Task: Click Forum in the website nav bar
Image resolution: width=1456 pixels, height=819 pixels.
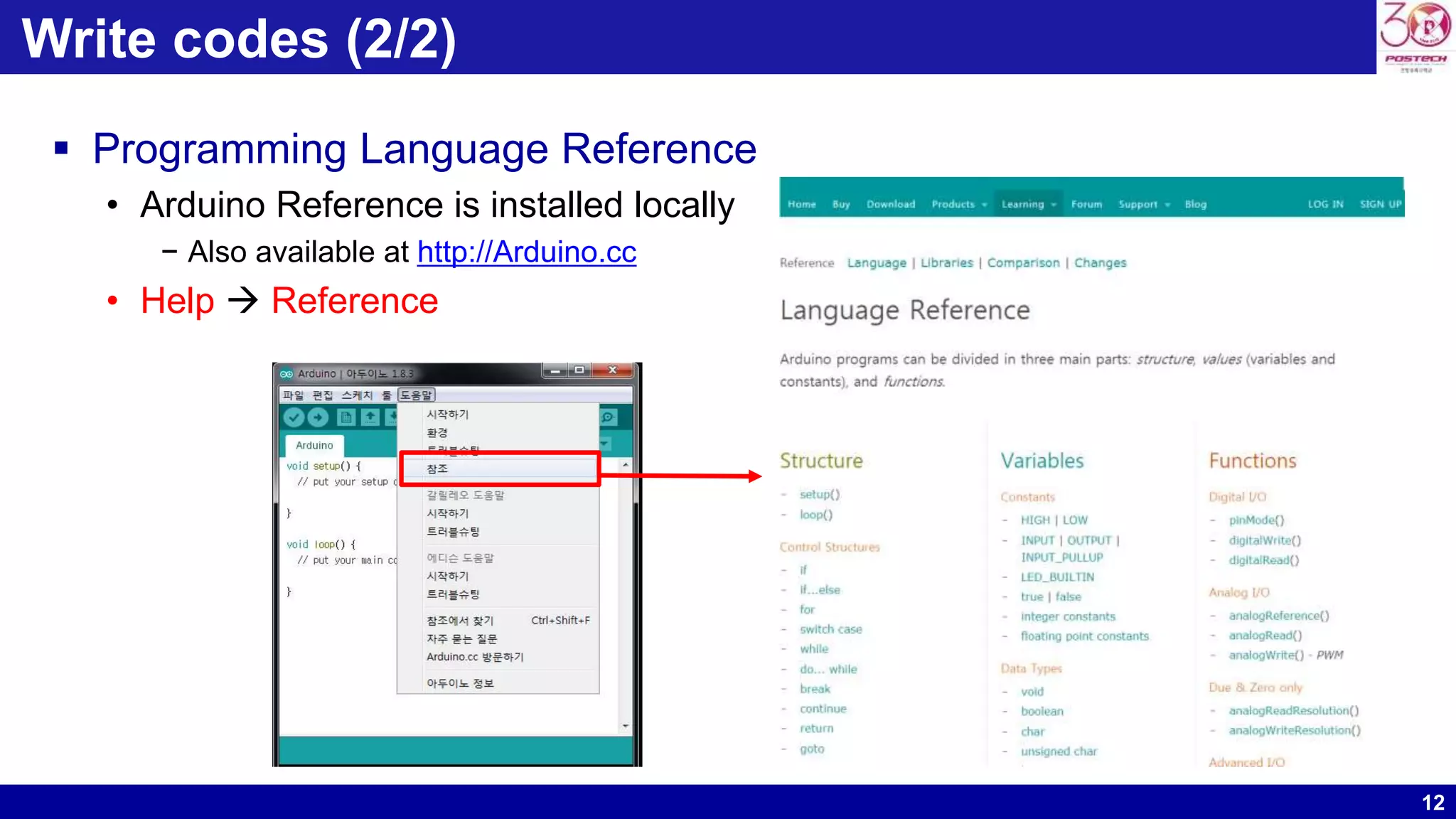Action: 1086,204
